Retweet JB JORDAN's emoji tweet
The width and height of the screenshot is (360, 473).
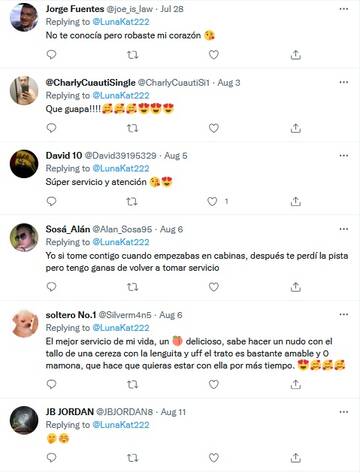tap(132, 458)
